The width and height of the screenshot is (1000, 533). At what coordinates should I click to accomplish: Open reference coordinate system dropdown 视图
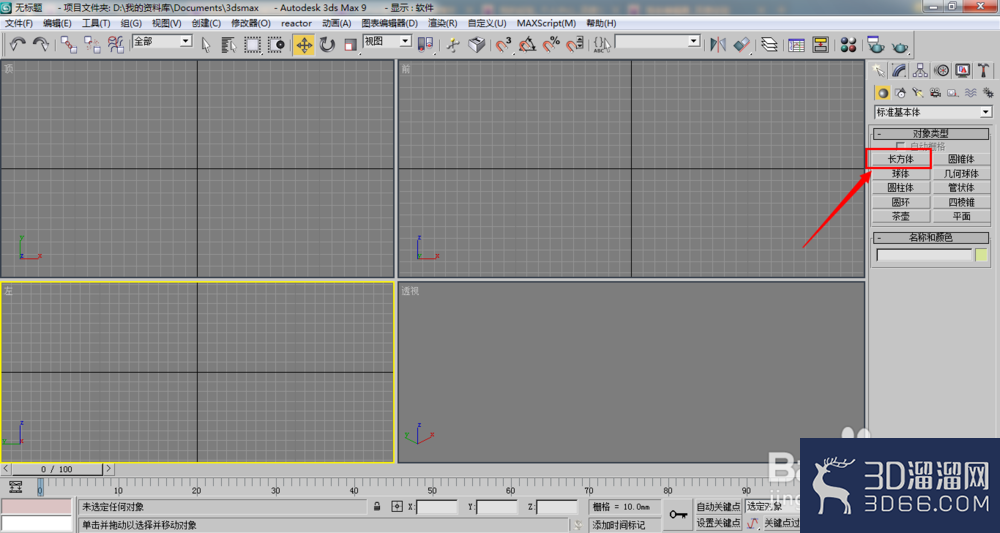point(387,41)
